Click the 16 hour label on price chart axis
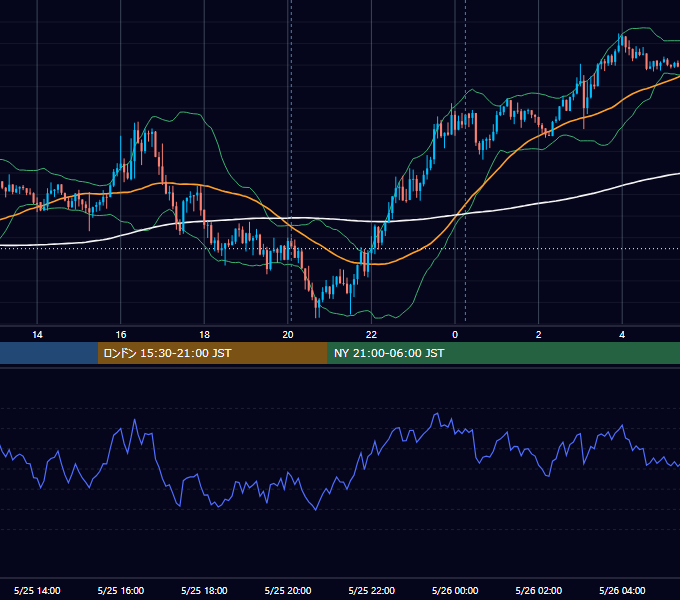 (x=121, y=335)
